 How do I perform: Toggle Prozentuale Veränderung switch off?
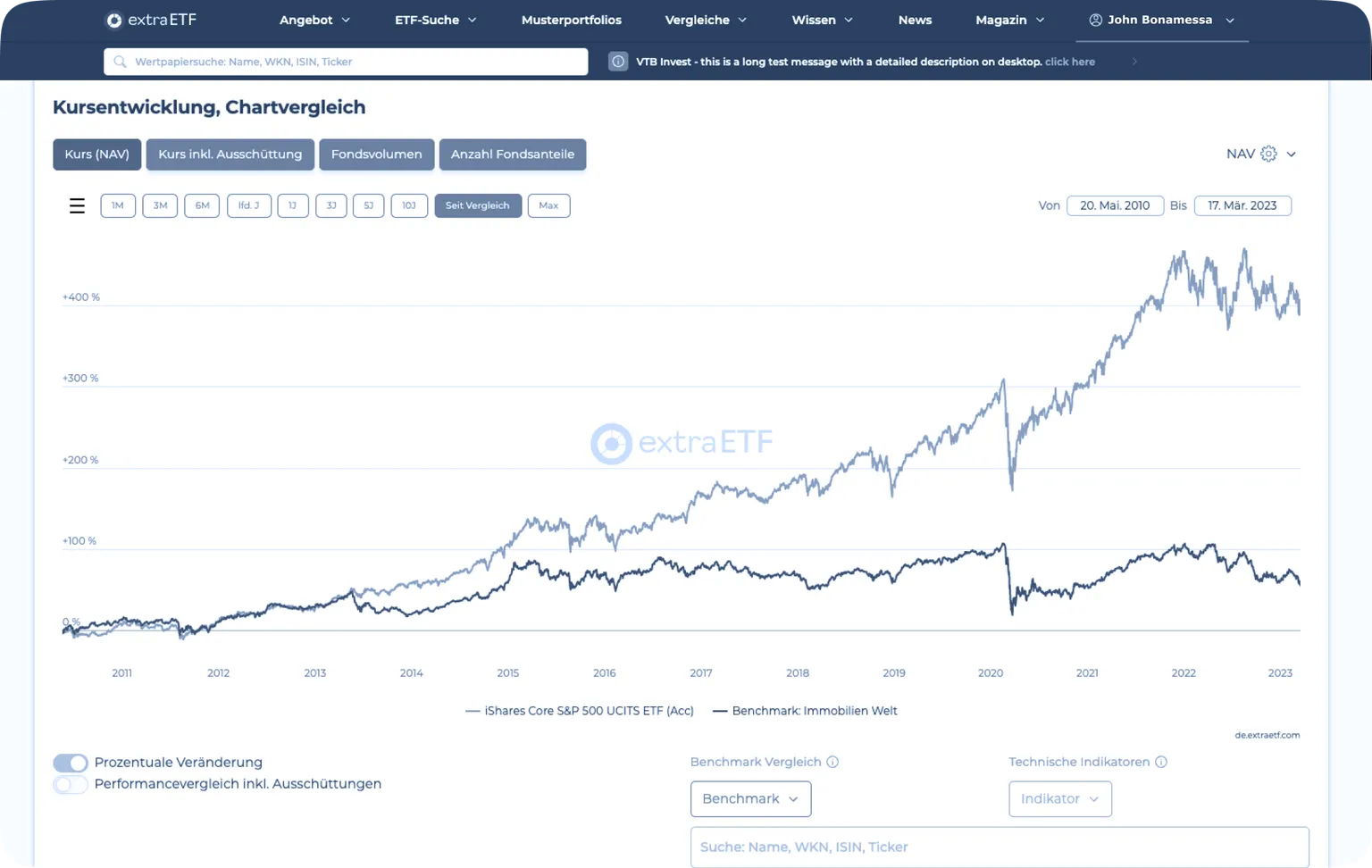[x=71, y=763]
